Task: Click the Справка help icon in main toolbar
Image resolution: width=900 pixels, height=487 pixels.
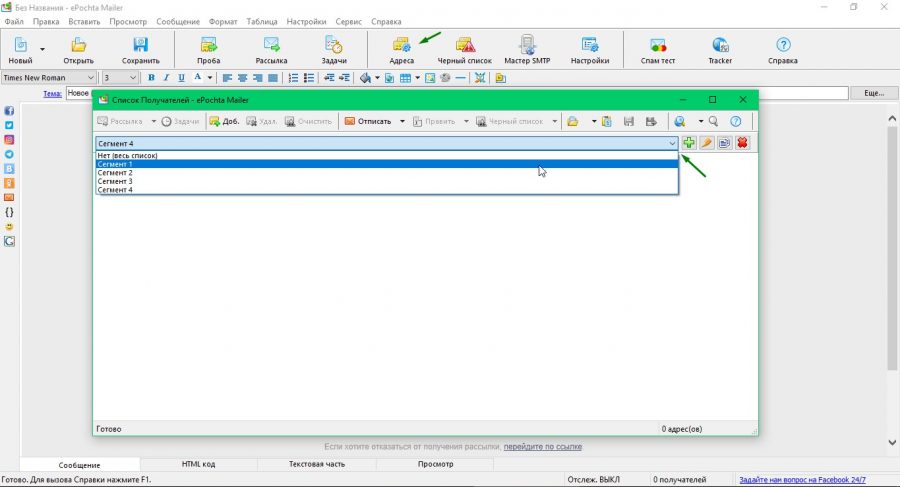Action: (783, 45)
